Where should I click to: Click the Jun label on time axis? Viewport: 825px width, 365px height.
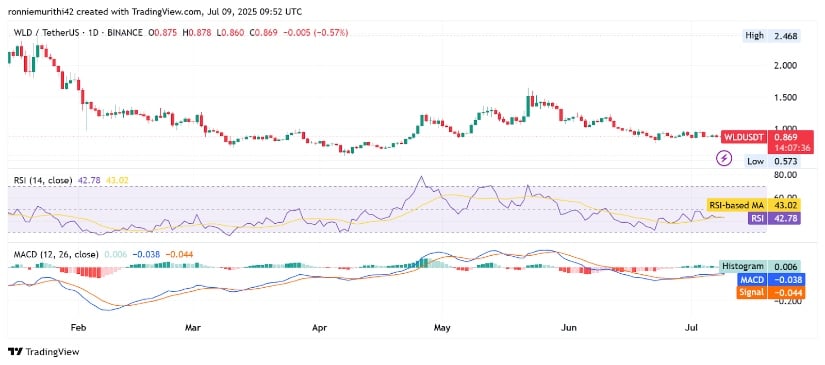coord(569,328)
